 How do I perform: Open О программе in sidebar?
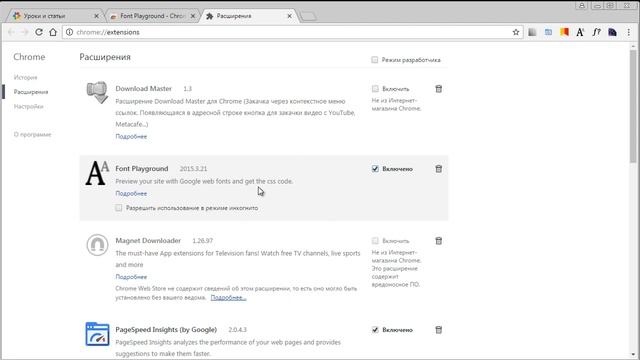coord(32,134)
